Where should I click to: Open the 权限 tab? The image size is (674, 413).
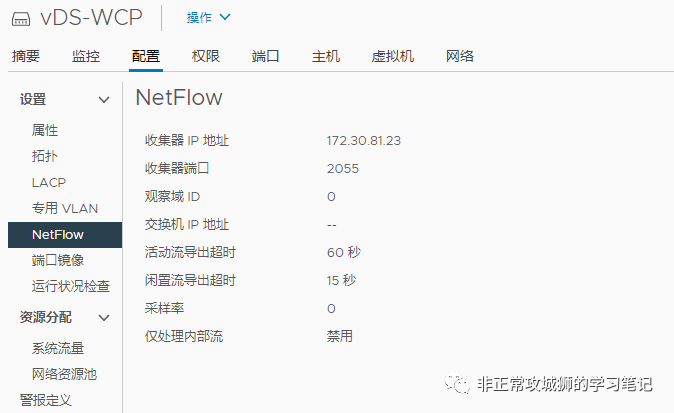click(x=206, y=56)
